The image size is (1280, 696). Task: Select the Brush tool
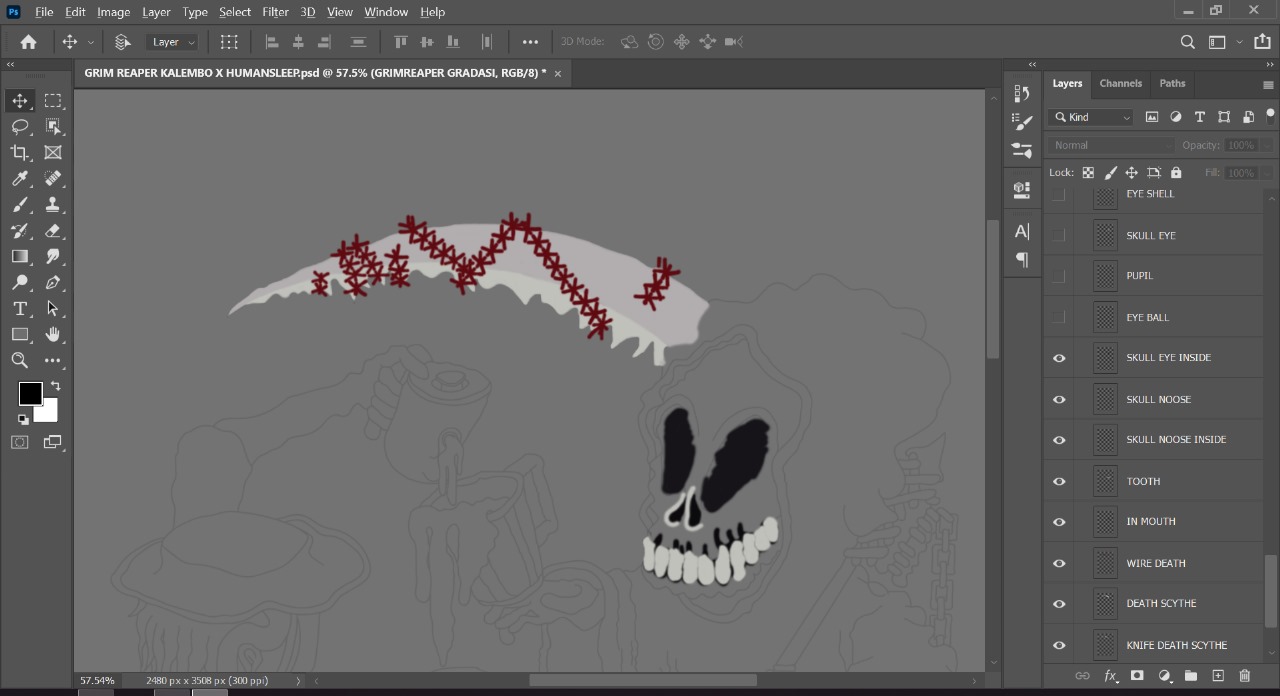[20, 204]
